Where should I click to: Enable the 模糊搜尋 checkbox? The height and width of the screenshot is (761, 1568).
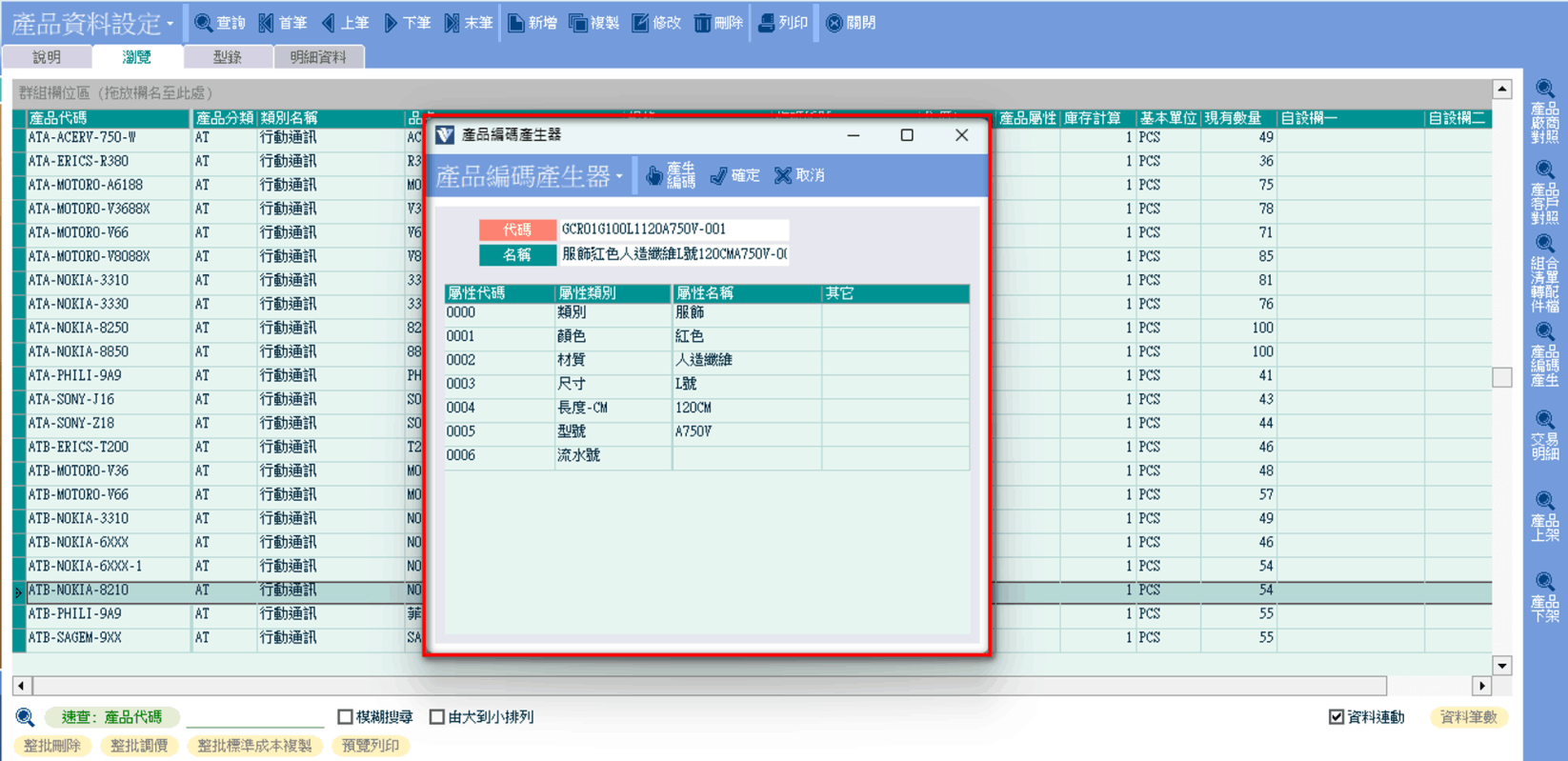tap(346, 716)
